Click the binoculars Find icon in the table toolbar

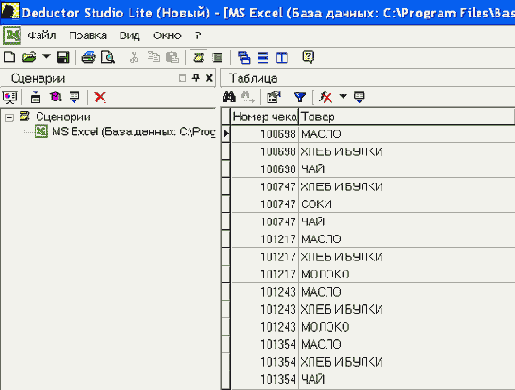point(229,97)
